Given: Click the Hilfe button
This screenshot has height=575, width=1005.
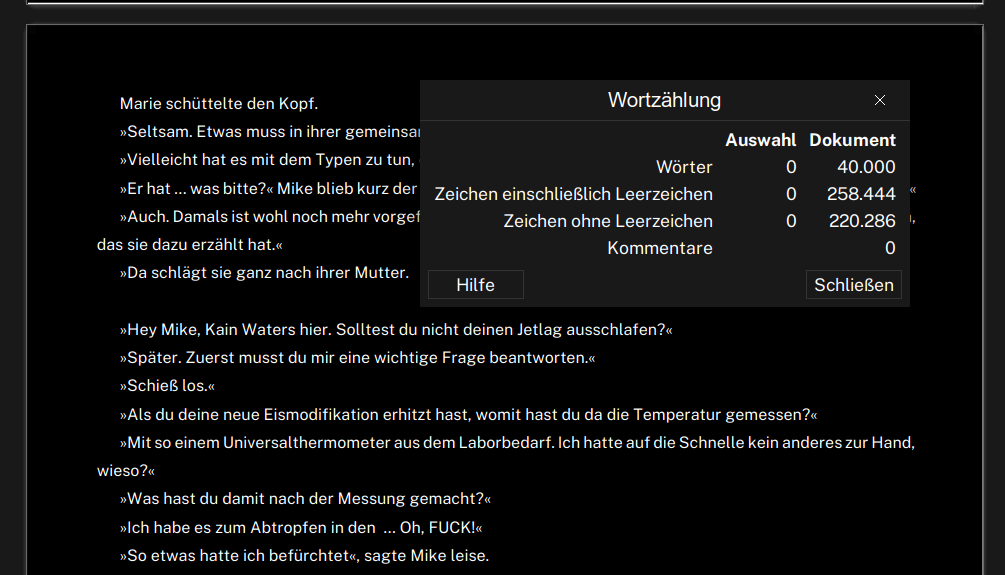Looking at the screenshot, I should 475,285.
